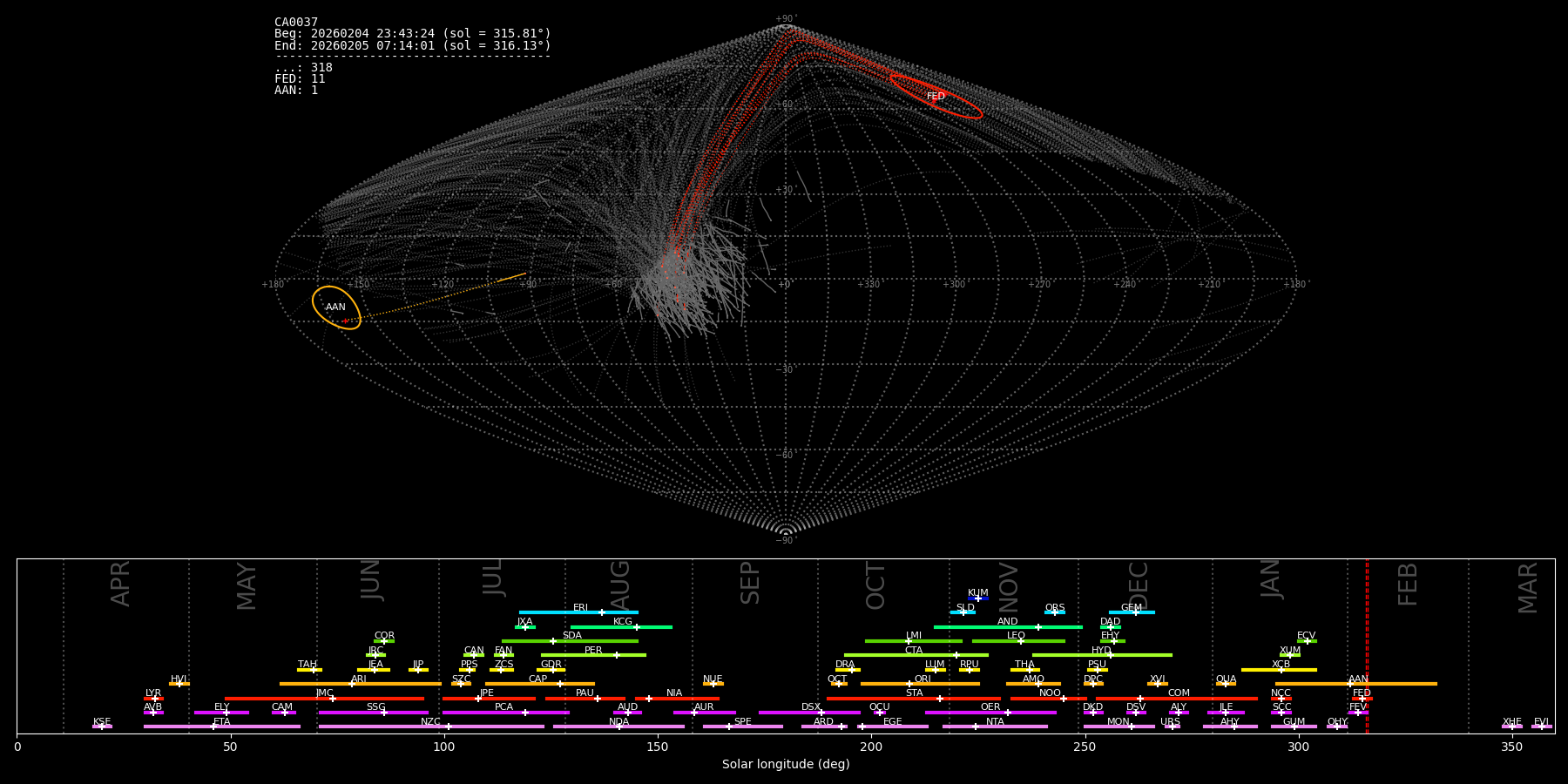Click the pink XHE shower bar near March
This screenshot has width=1568, height=784.
point(1512,727)
